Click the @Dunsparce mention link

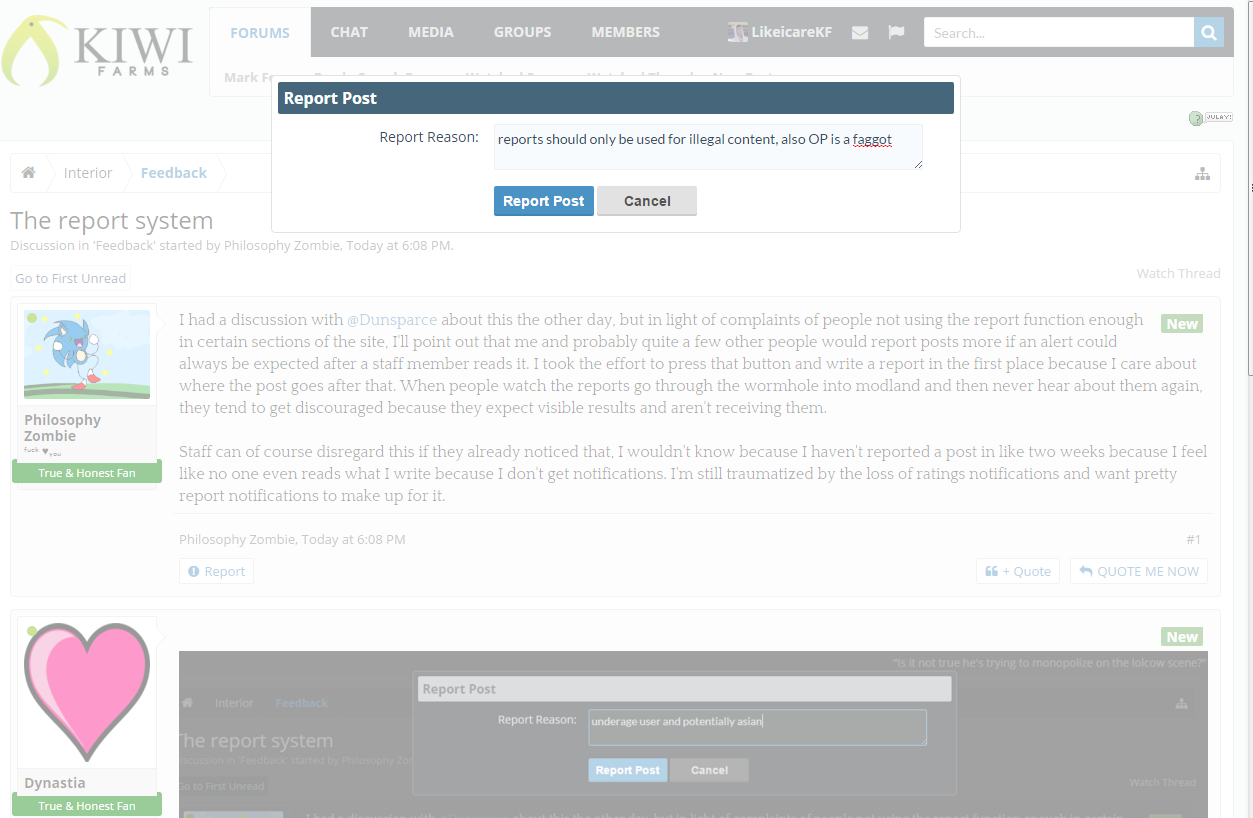point(392,320)
